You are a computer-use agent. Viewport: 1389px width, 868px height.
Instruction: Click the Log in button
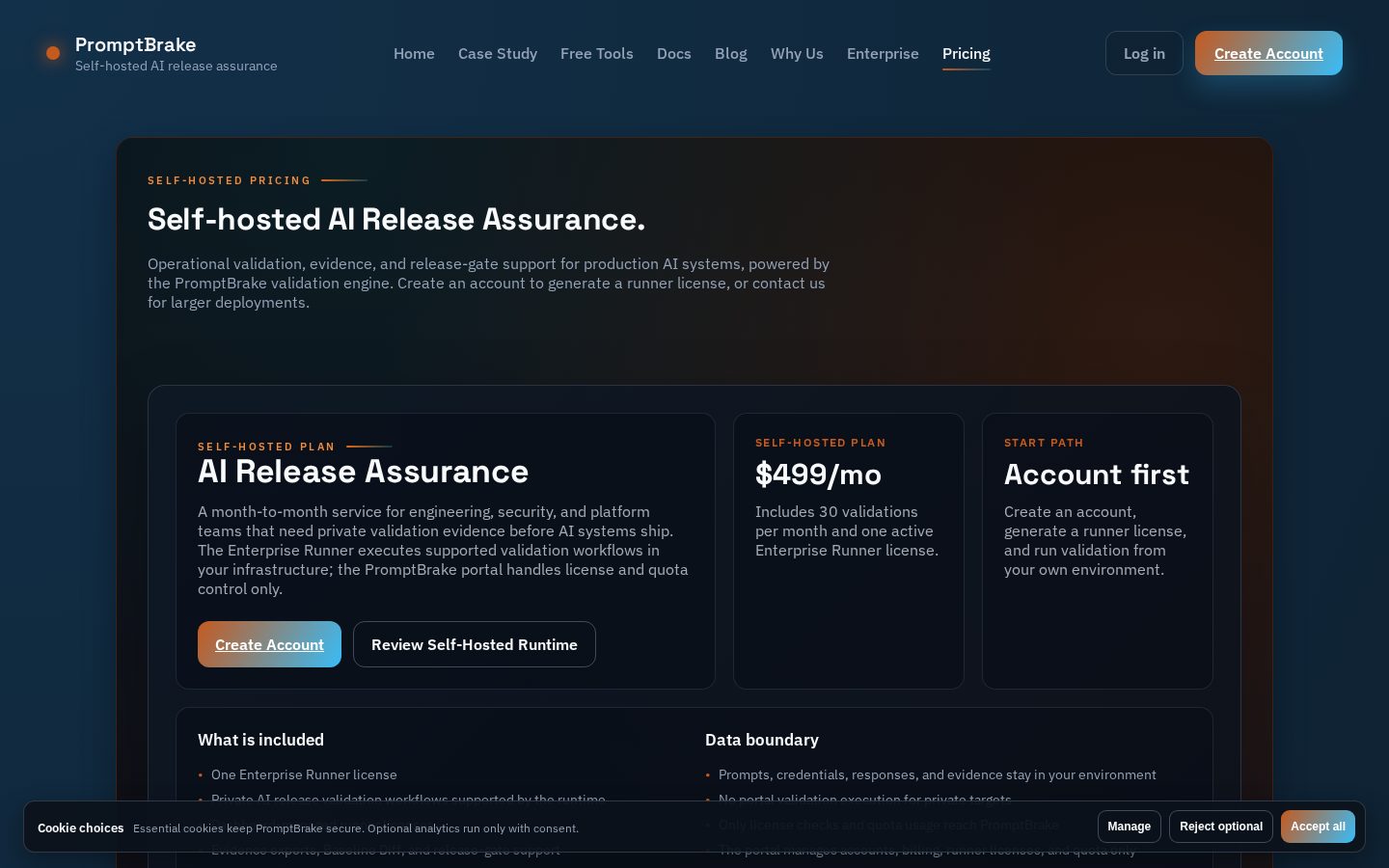tap(1144, 53)
